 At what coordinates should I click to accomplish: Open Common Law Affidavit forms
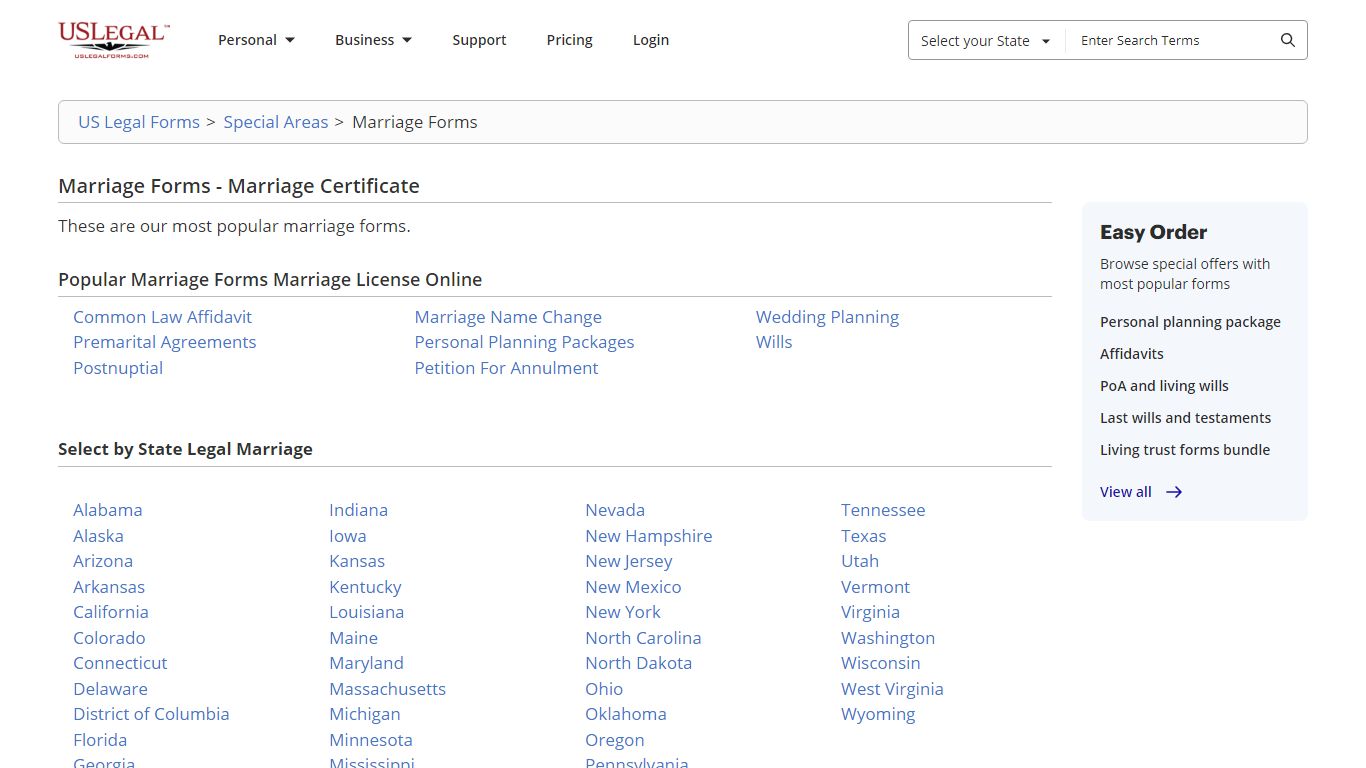162,317
